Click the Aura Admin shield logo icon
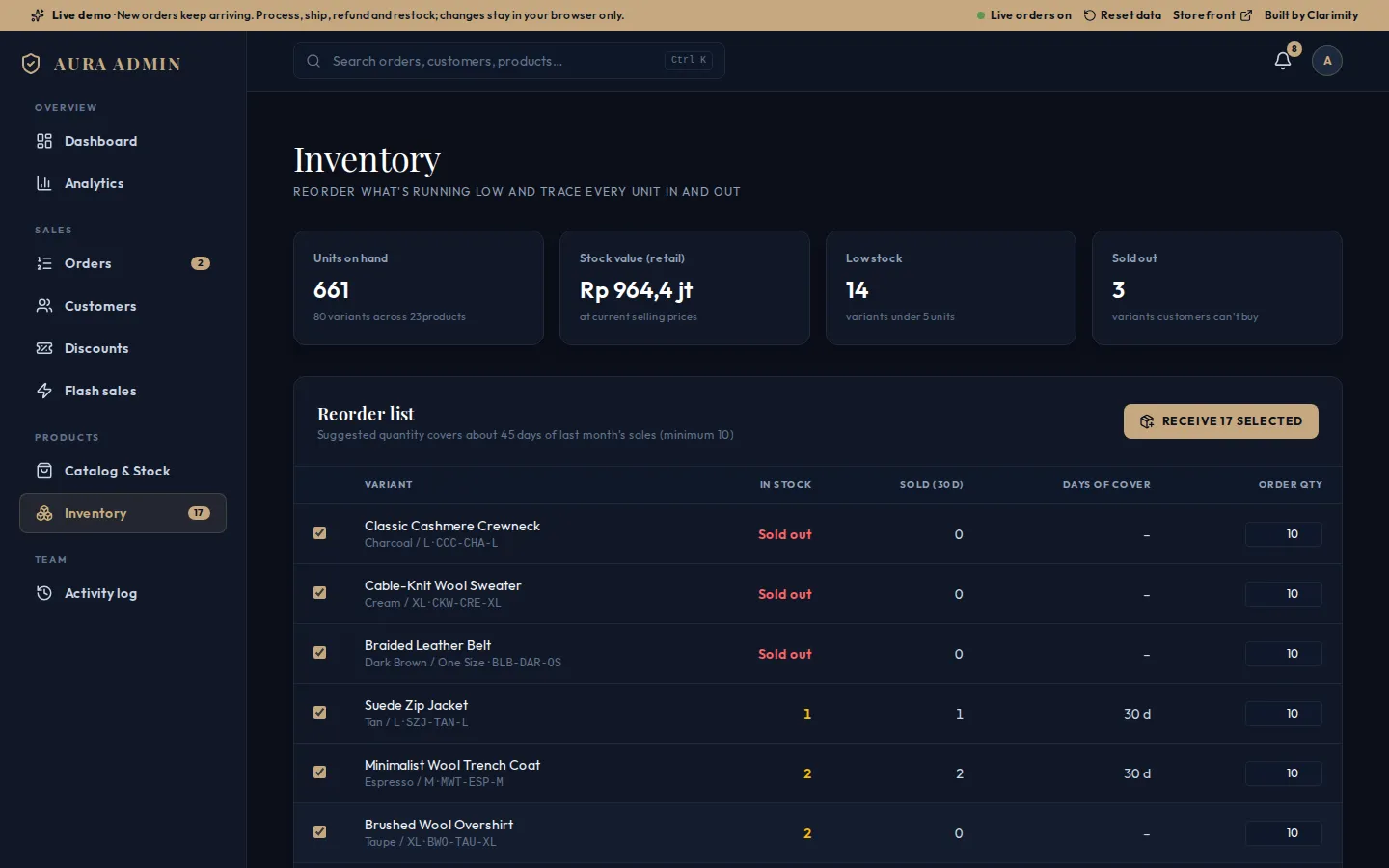Image resolution: width=1389 pixels, height=868 pixels. (x=31, y=64)
